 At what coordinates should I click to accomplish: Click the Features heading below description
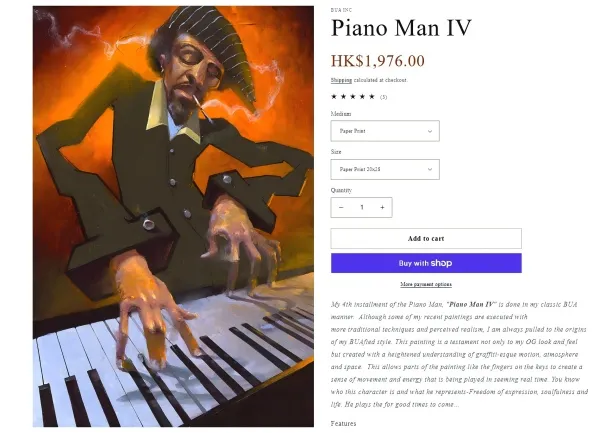(343, 423)
